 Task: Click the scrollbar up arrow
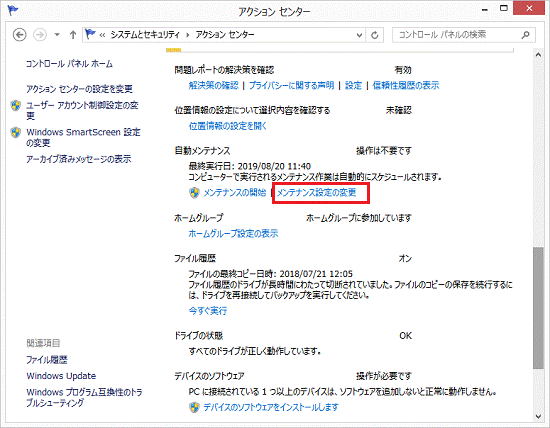(x=538, y=54)
